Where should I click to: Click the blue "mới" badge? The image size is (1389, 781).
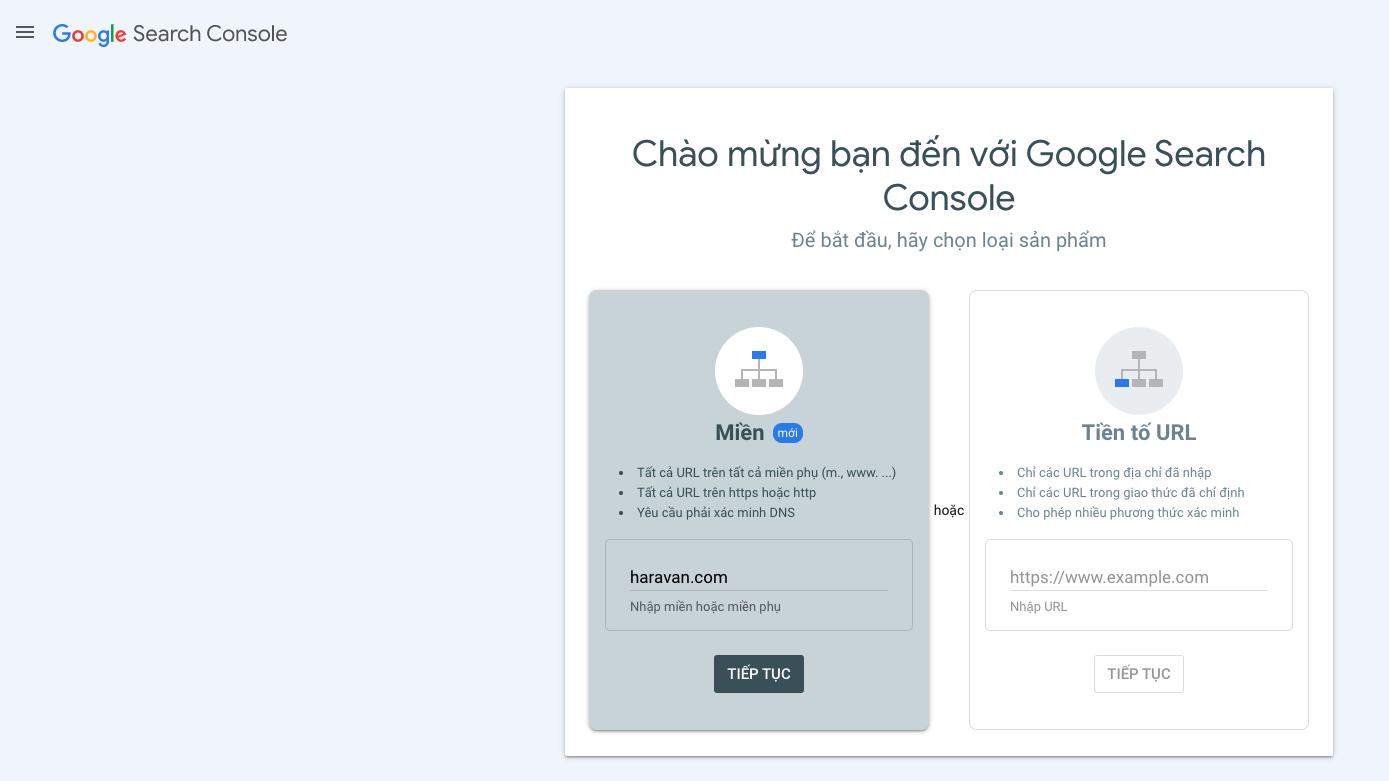pos(788,433)
